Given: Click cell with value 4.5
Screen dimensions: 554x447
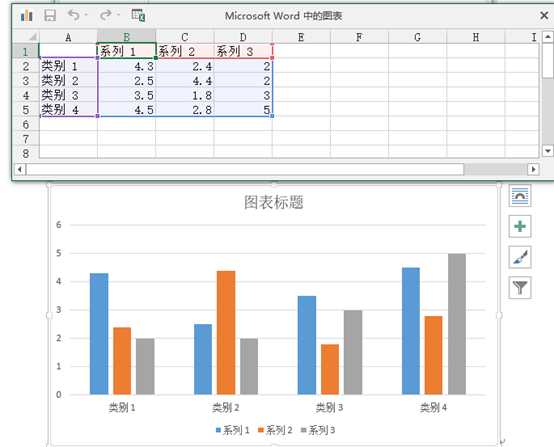Looking at the screenshot, I should point(126,110).
